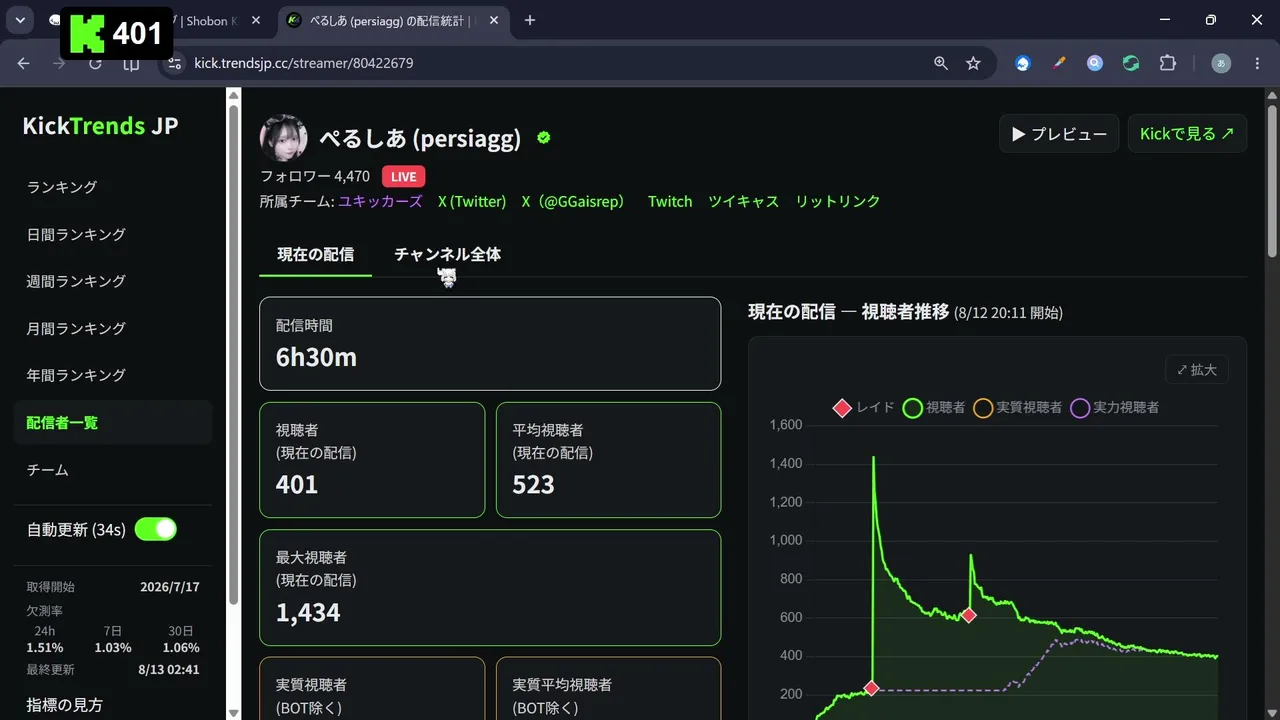
Task: Open the page zoom magnifier icon
Action: [x=941, y=63]
